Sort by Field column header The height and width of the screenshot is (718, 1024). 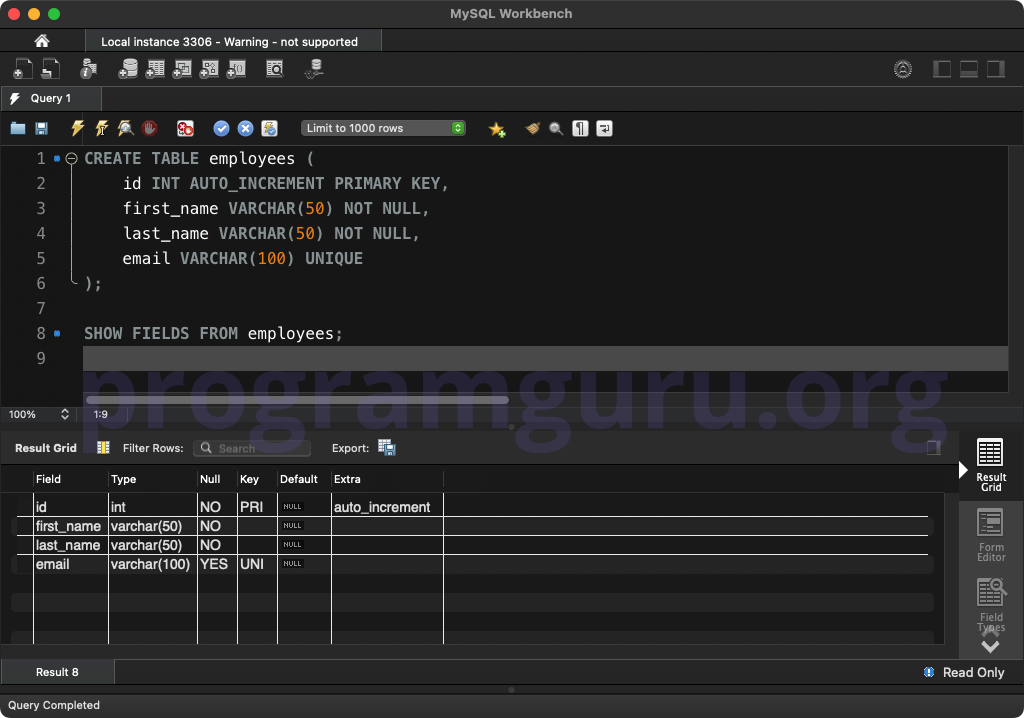[x=71, y=479]
